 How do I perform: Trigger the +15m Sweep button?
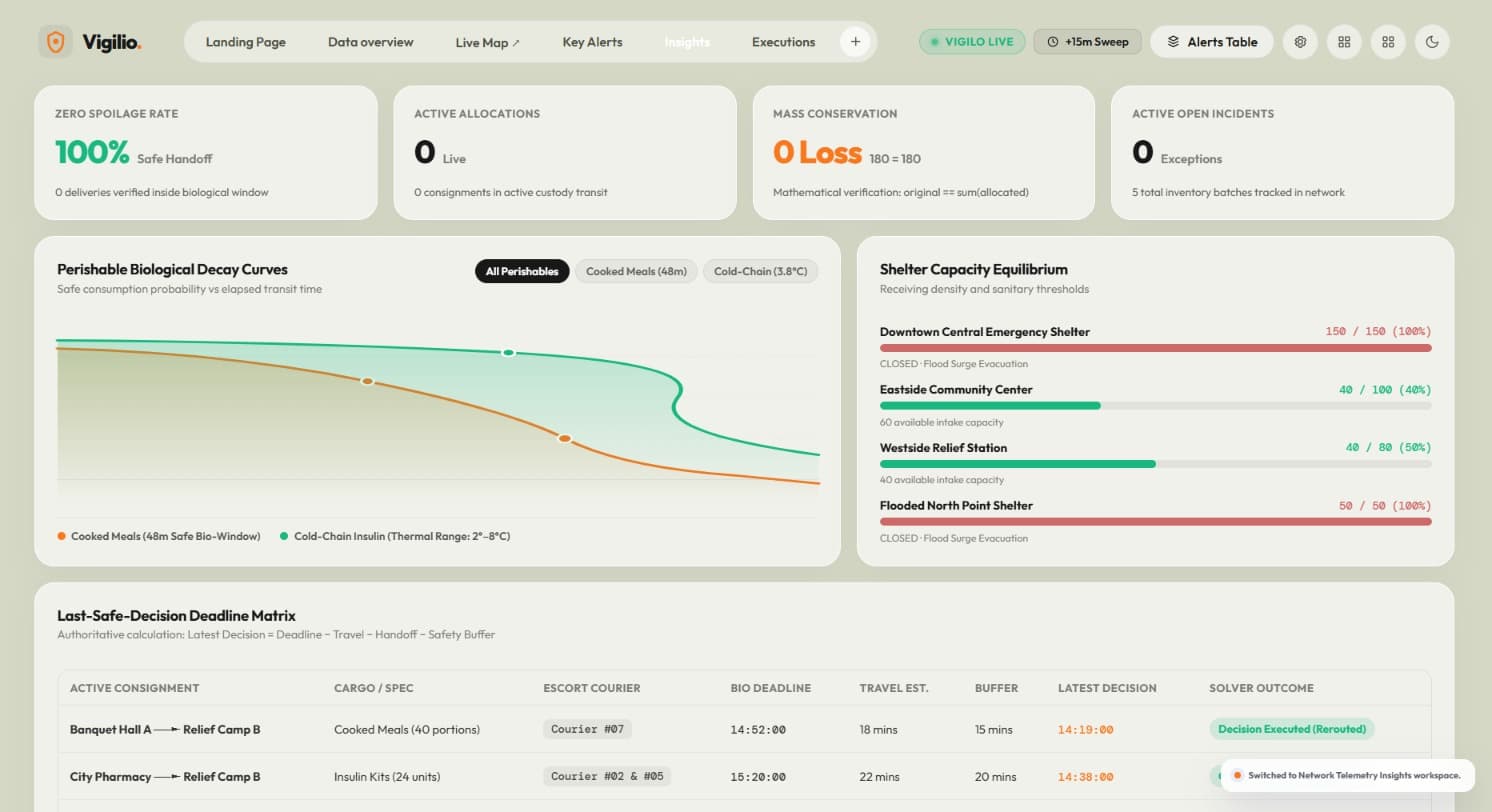1088,42
